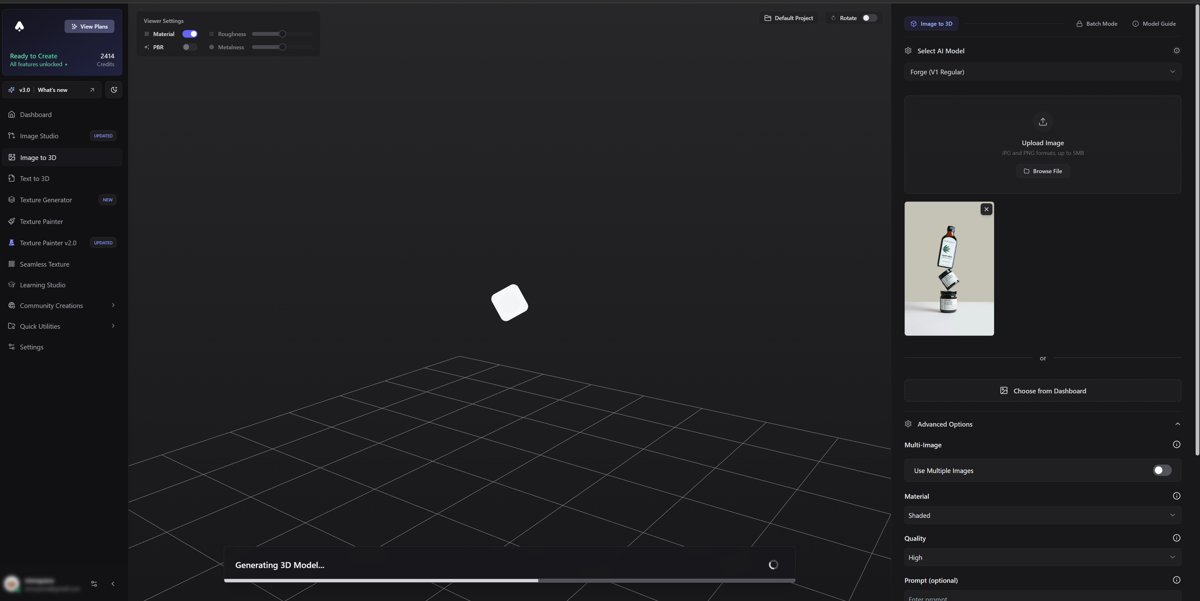Click the Texture Painter v2.0 icon

coord(11,243)
